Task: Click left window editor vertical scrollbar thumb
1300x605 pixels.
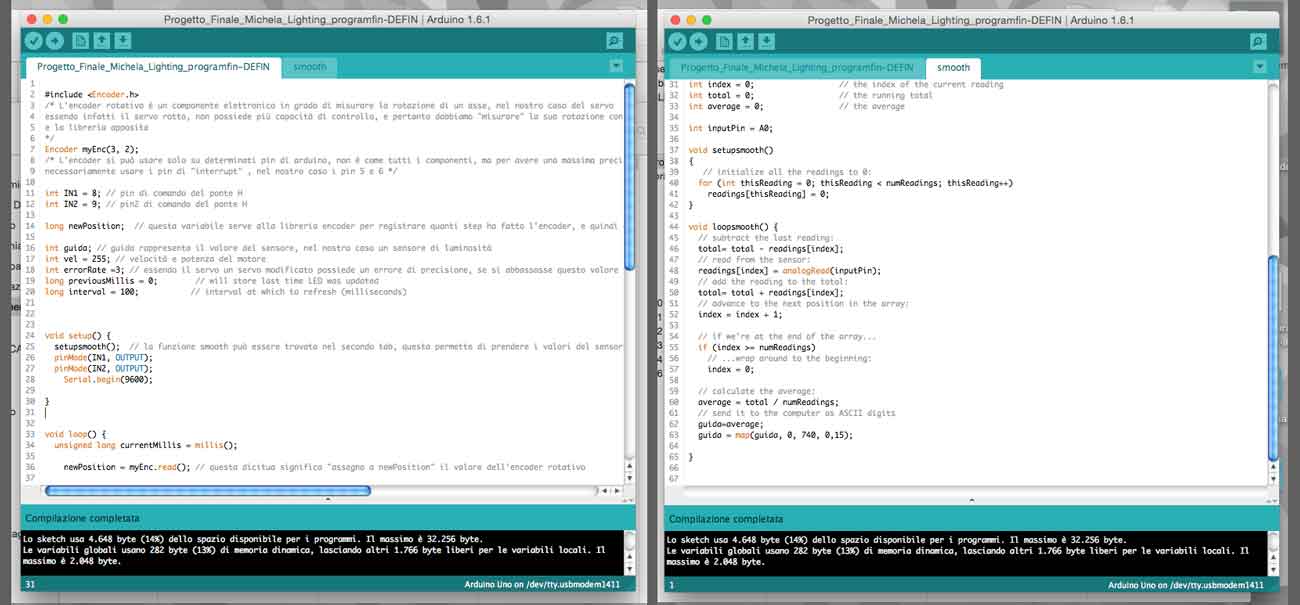Action: click(629, 176)
